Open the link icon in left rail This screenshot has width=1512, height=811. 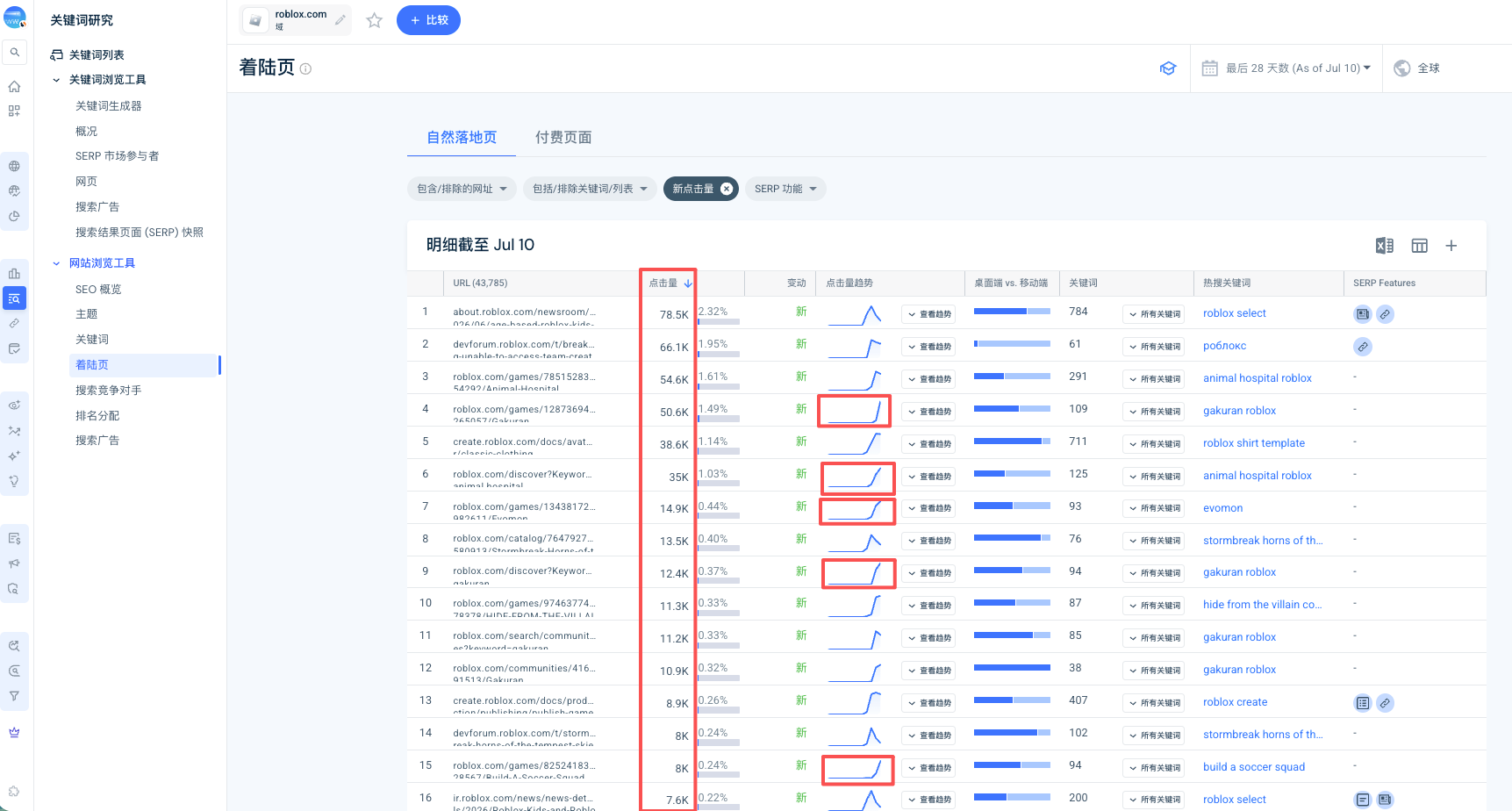click(14, 324)
